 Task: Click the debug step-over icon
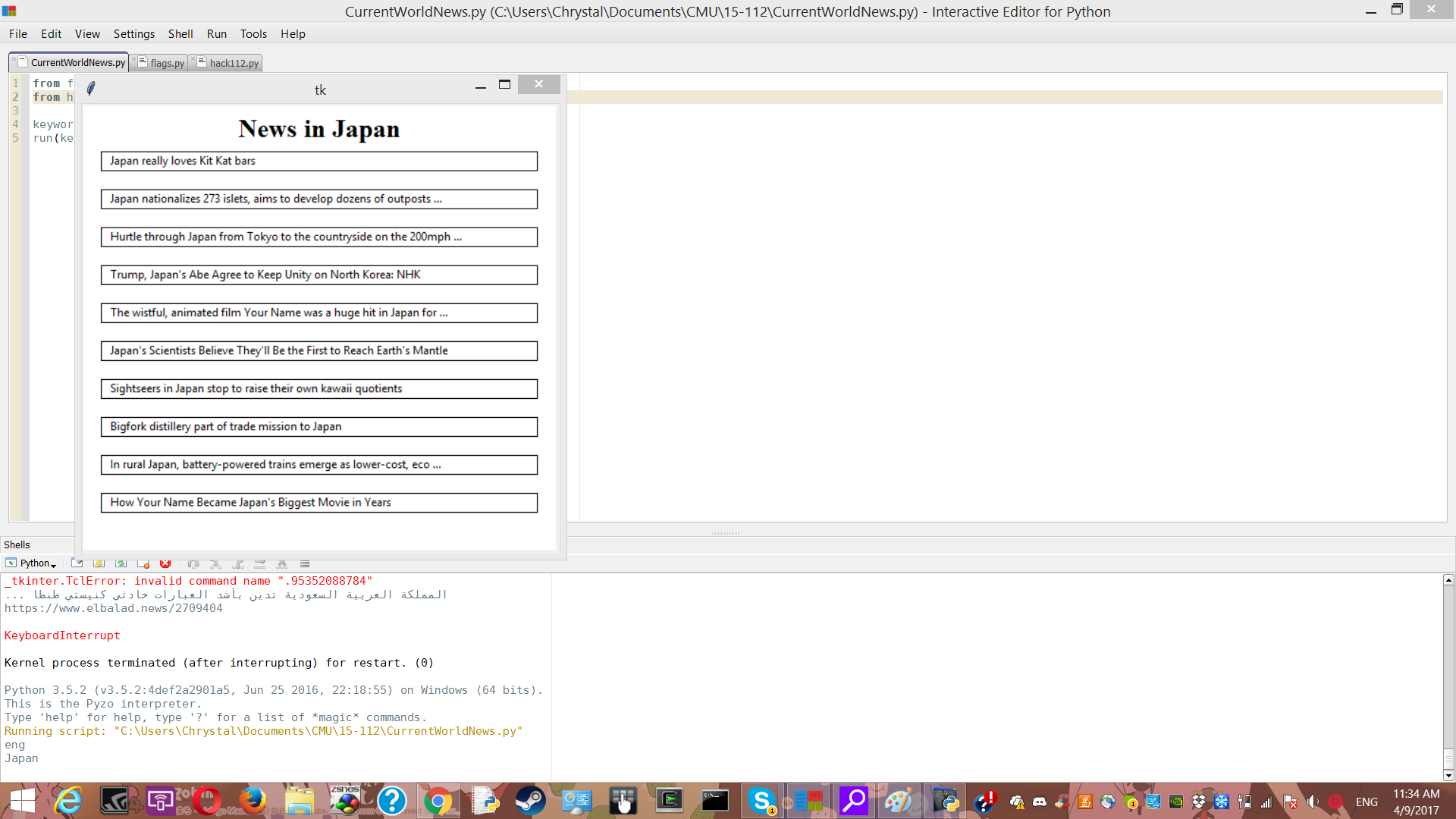point(193,564)
